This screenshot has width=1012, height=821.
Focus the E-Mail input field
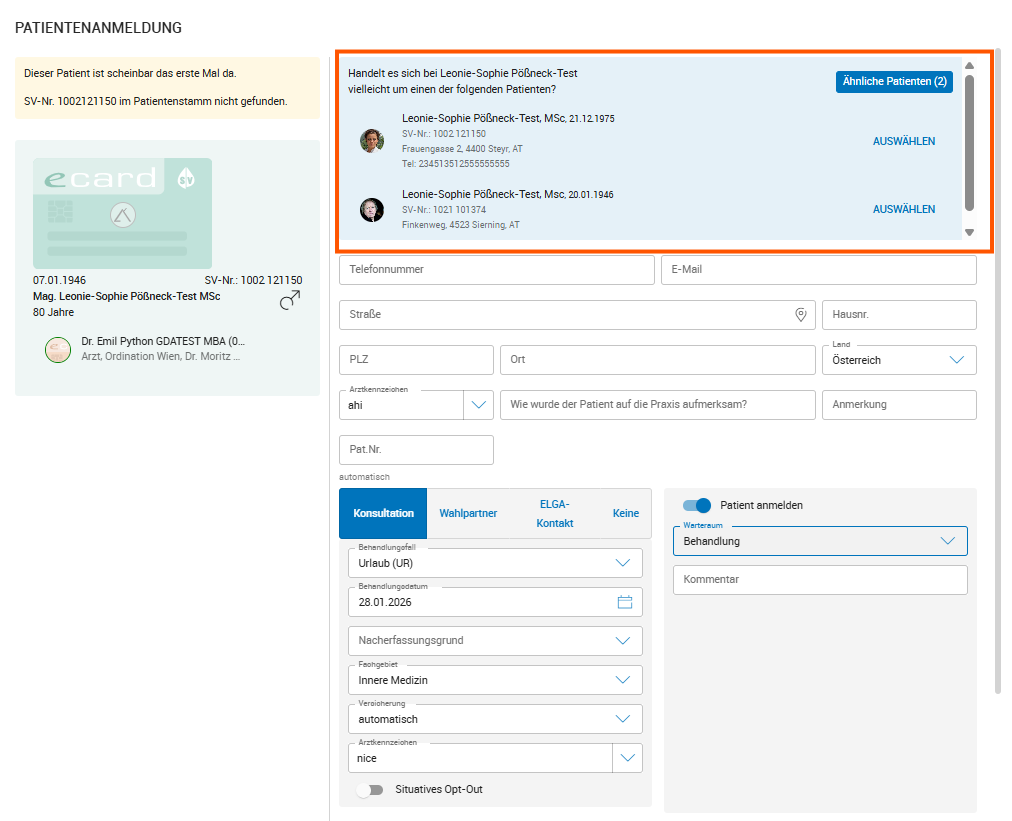819,270
